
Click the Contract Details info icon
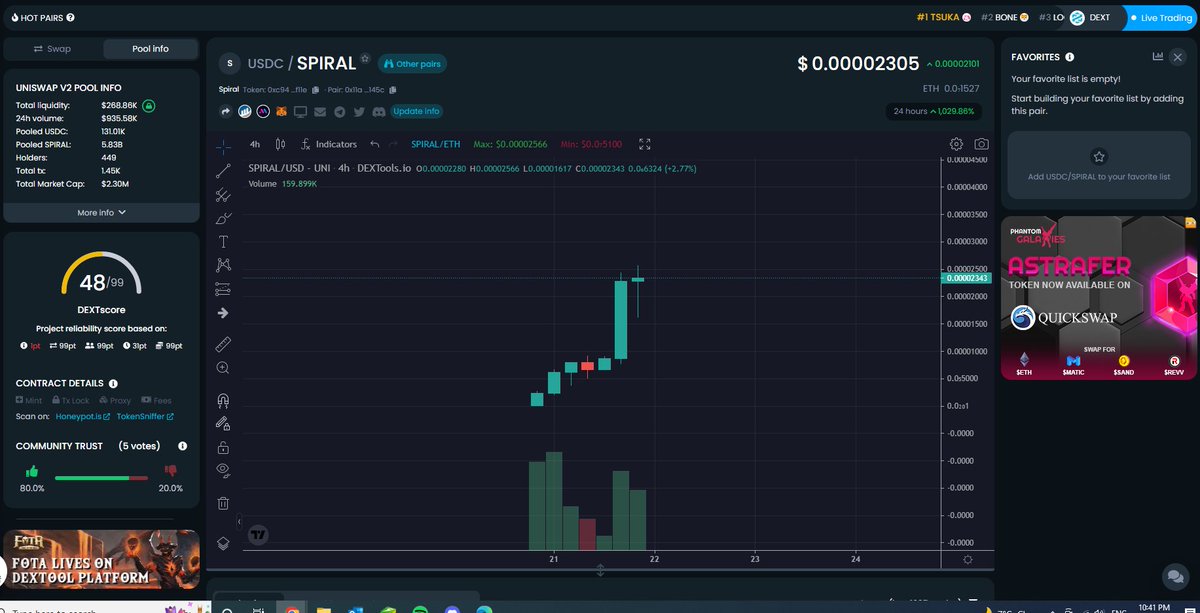click(113, 383)
